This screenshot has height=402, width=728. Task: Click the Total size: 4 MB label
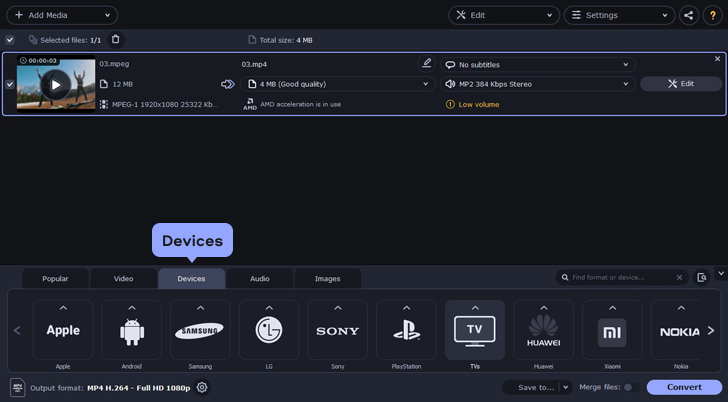[x=286, y=40]
